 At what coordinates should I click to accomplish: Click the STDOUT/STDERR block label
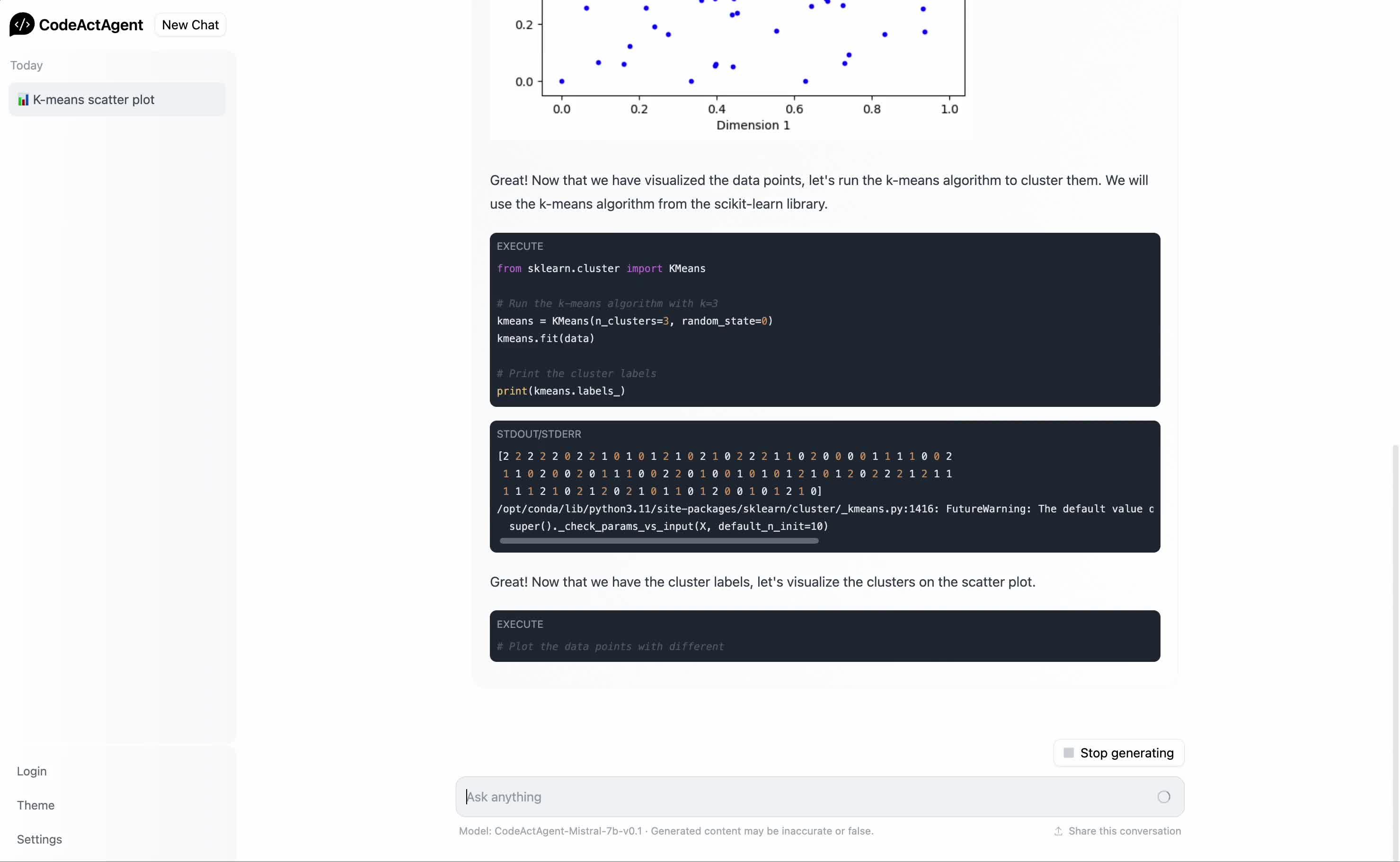click(x=538, y=434)
